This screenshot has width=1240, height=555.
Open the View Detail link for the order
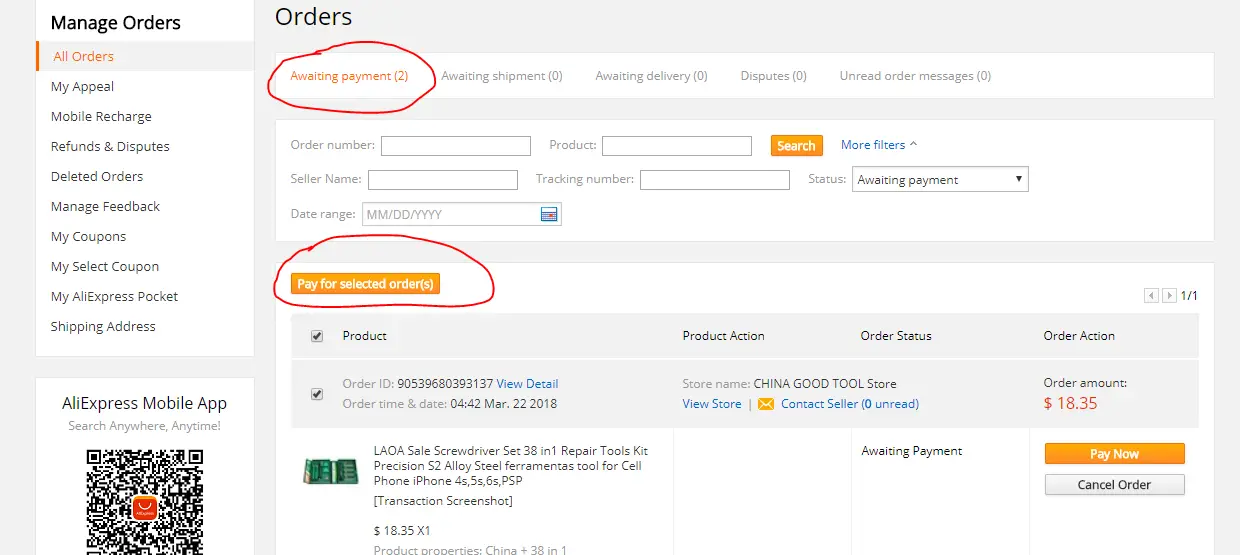(x=527, y=384)
